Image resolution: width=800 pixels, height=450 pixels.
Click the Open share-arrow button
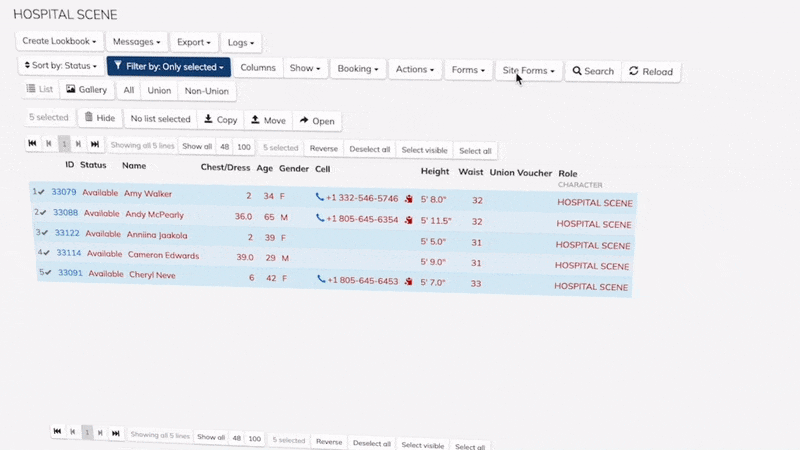click(316, 121)
